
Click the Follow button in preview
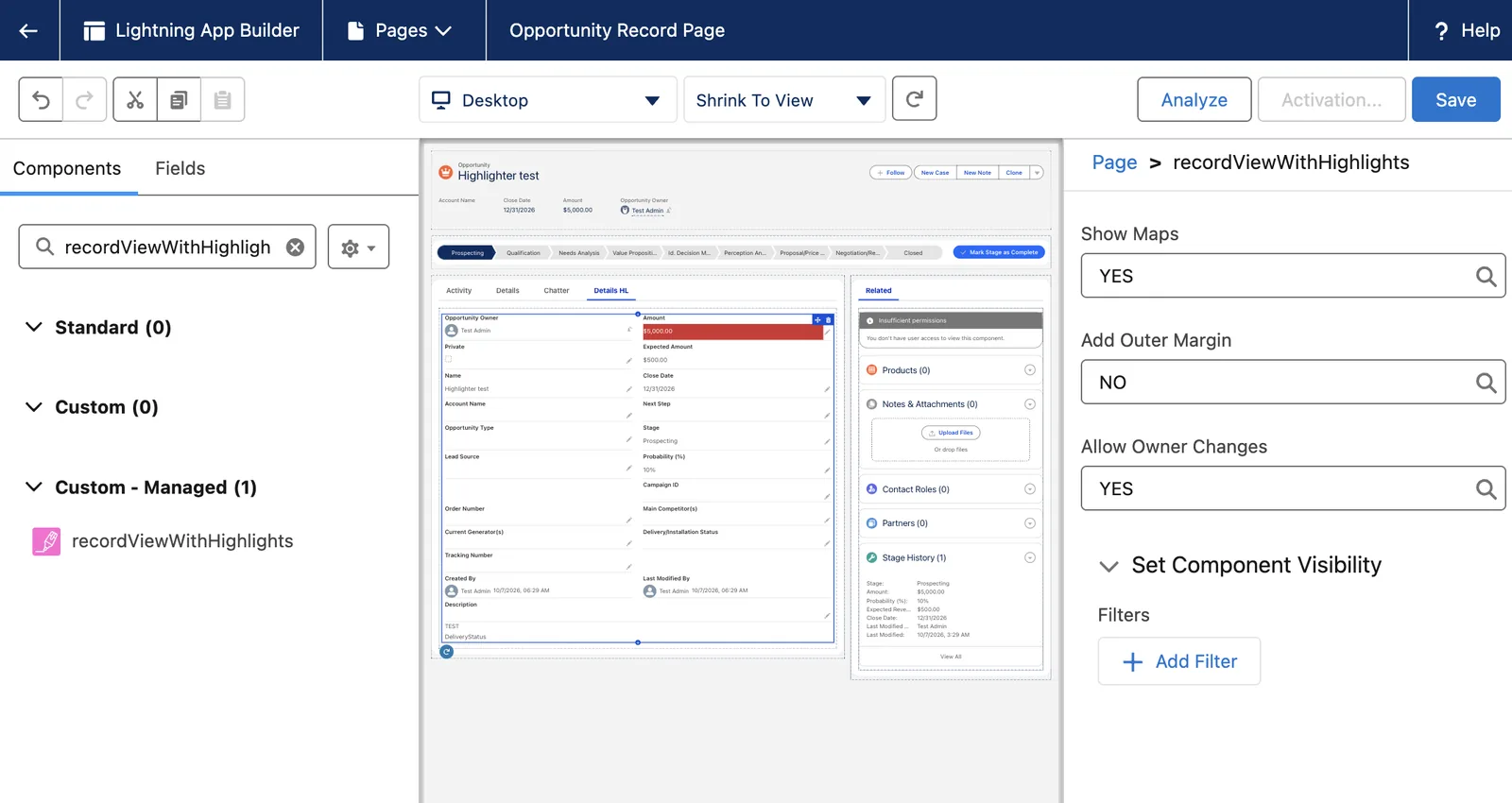890,173
